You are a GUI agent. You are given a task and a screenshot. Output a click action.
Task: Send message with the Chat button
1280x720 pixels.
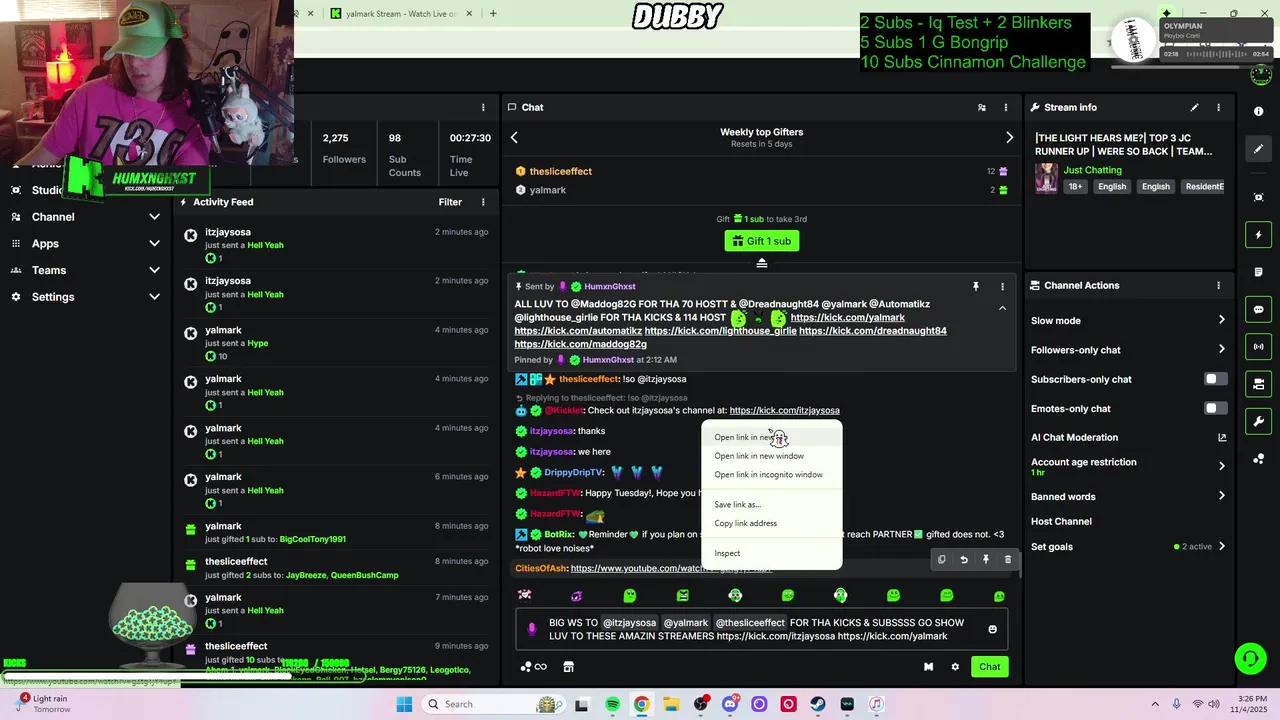tap(989, 667)
